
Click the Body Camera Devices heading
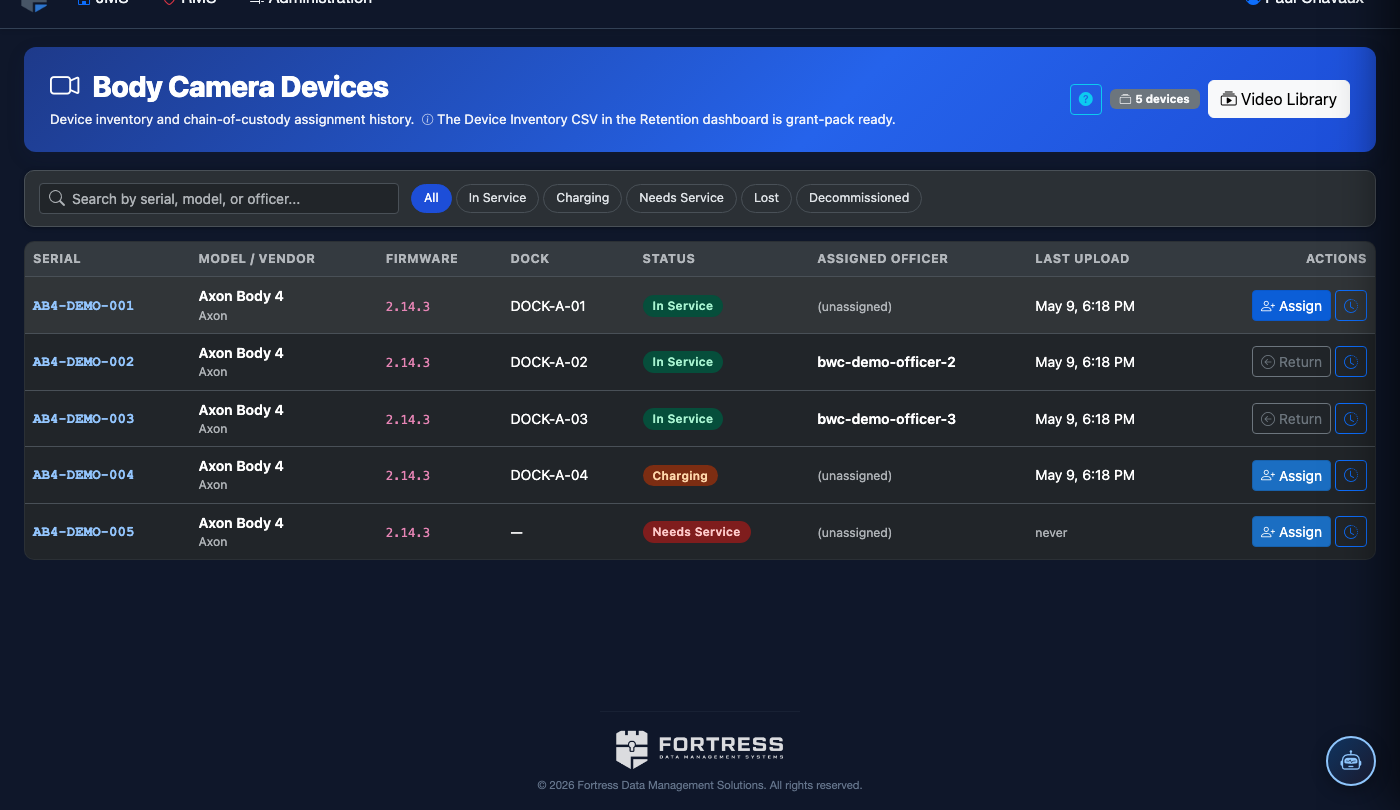click(240, 87)
